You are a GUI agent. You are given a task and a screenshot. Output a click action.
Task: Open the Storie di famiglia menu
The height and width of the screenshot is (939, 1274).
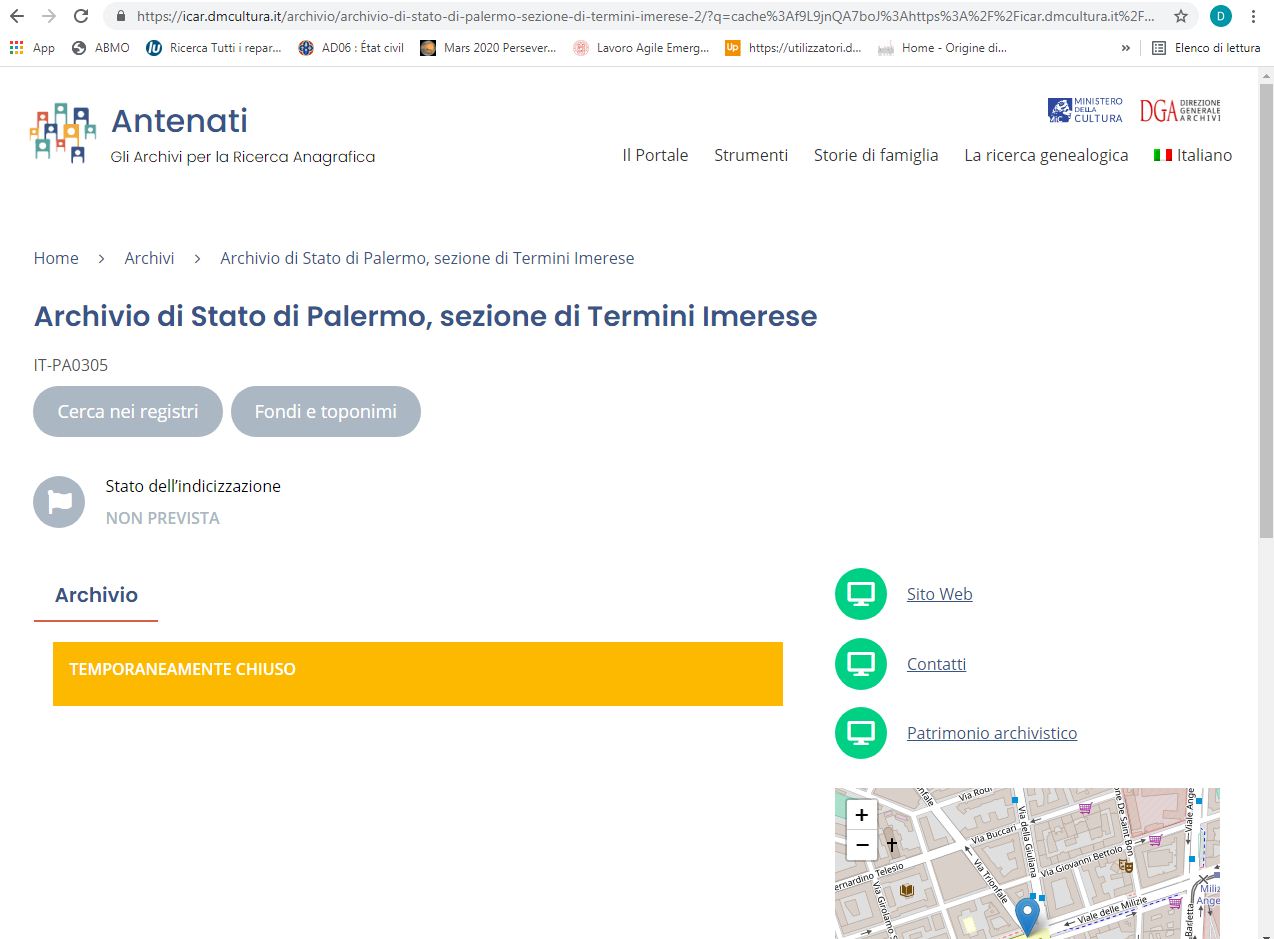pyautogui.click(x=876, y=155)
